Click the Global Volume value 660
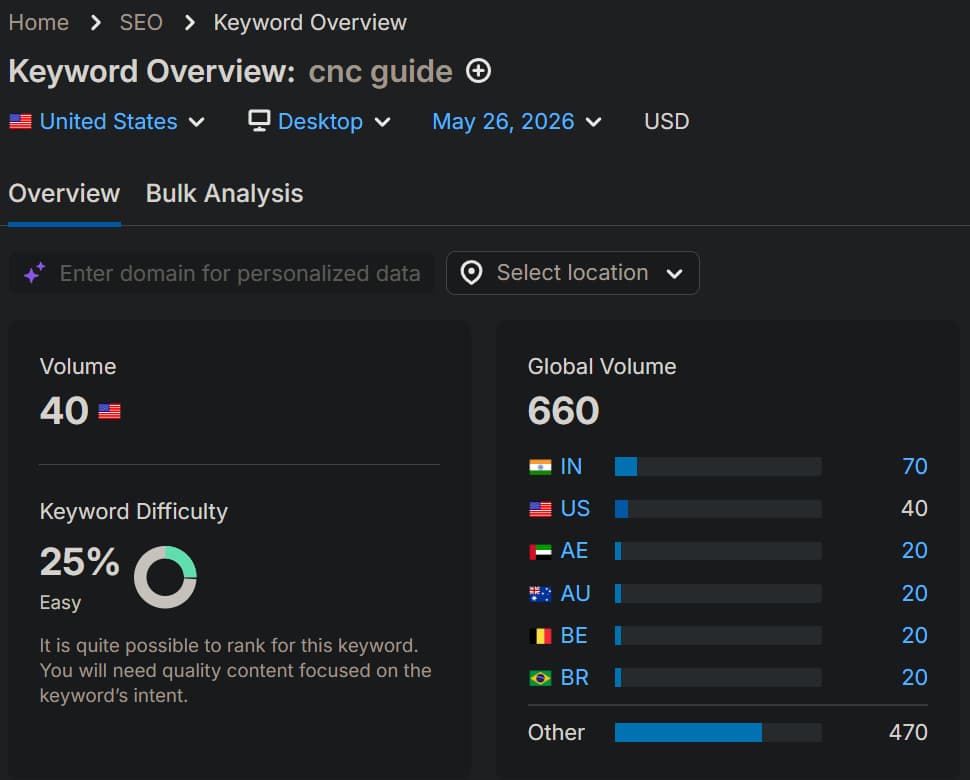The height and width of the screenshot is (780, 970). [x=564, y=411]
